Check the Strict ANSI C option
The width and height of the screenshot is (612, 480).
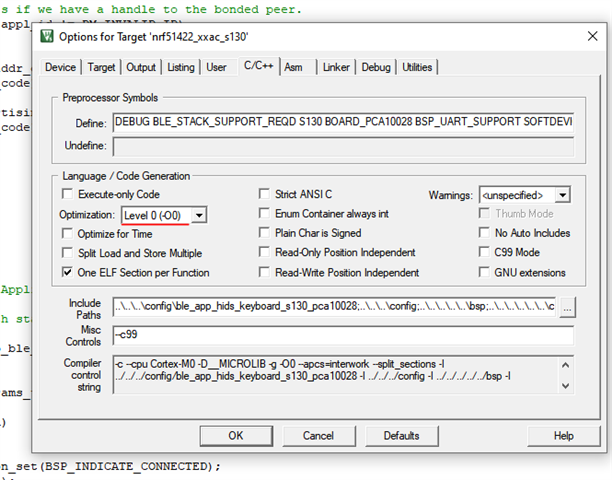pyautogui.click(x=265, y=194)
